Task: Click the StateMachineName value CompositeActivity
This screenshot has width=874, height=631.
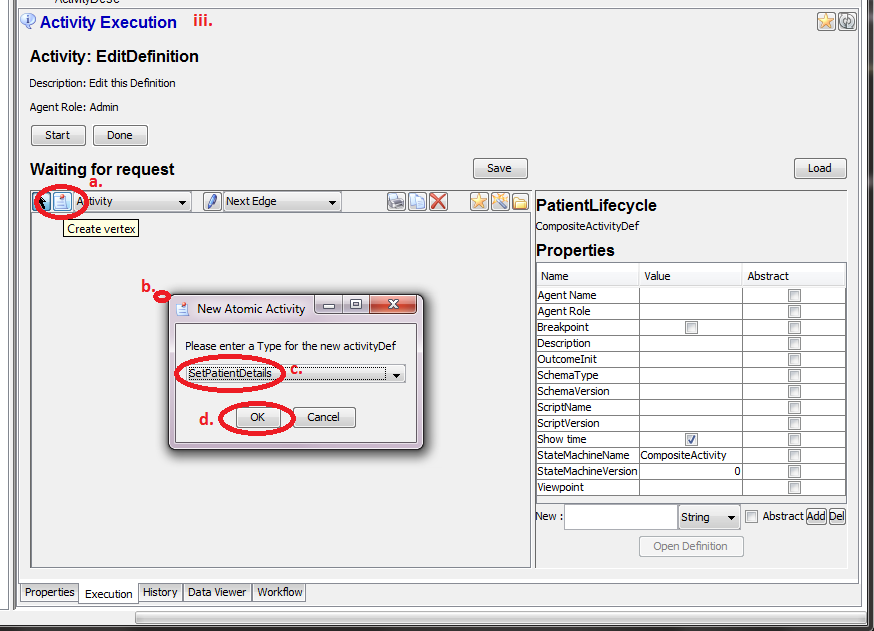Action: tap(691, 455)
